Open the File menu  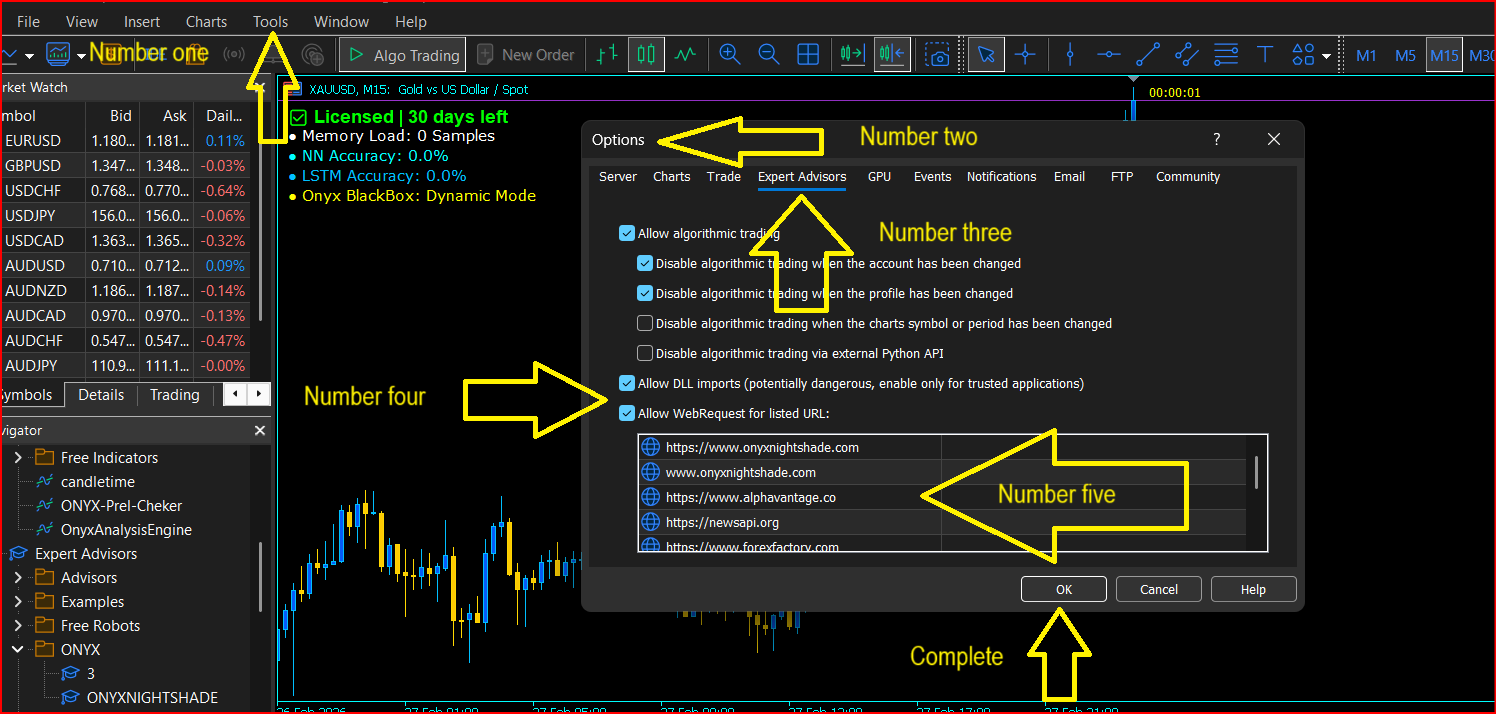[x=29, y=21]
